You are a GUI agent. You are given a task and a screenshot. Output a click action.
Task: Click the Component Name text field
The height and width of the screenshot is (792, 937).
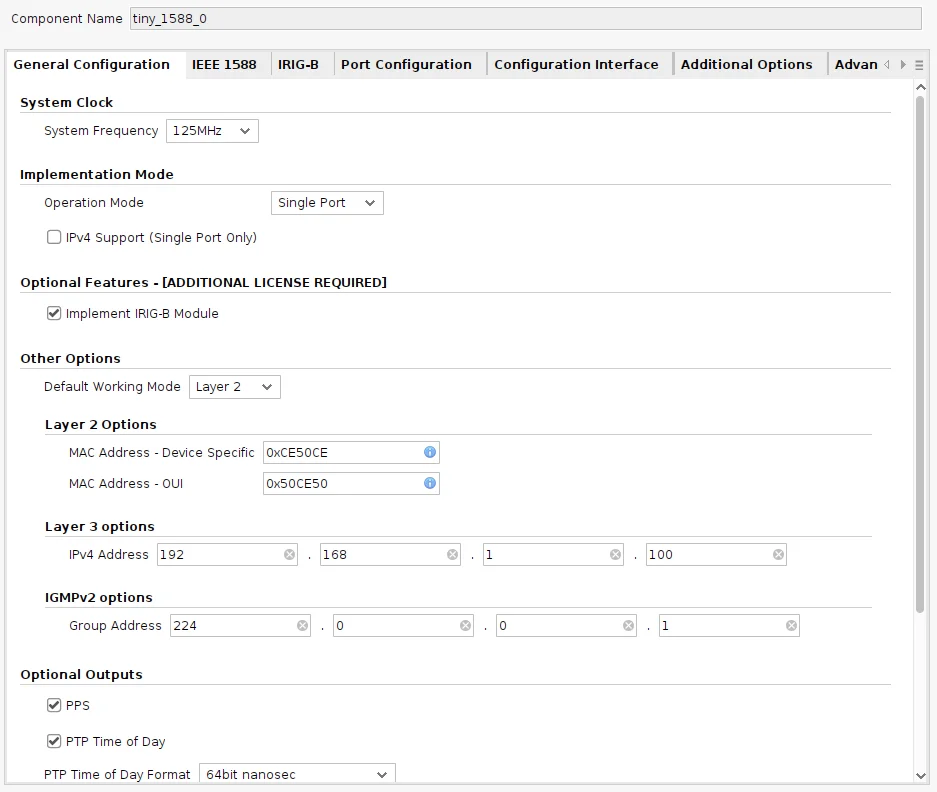click(525, 19)
